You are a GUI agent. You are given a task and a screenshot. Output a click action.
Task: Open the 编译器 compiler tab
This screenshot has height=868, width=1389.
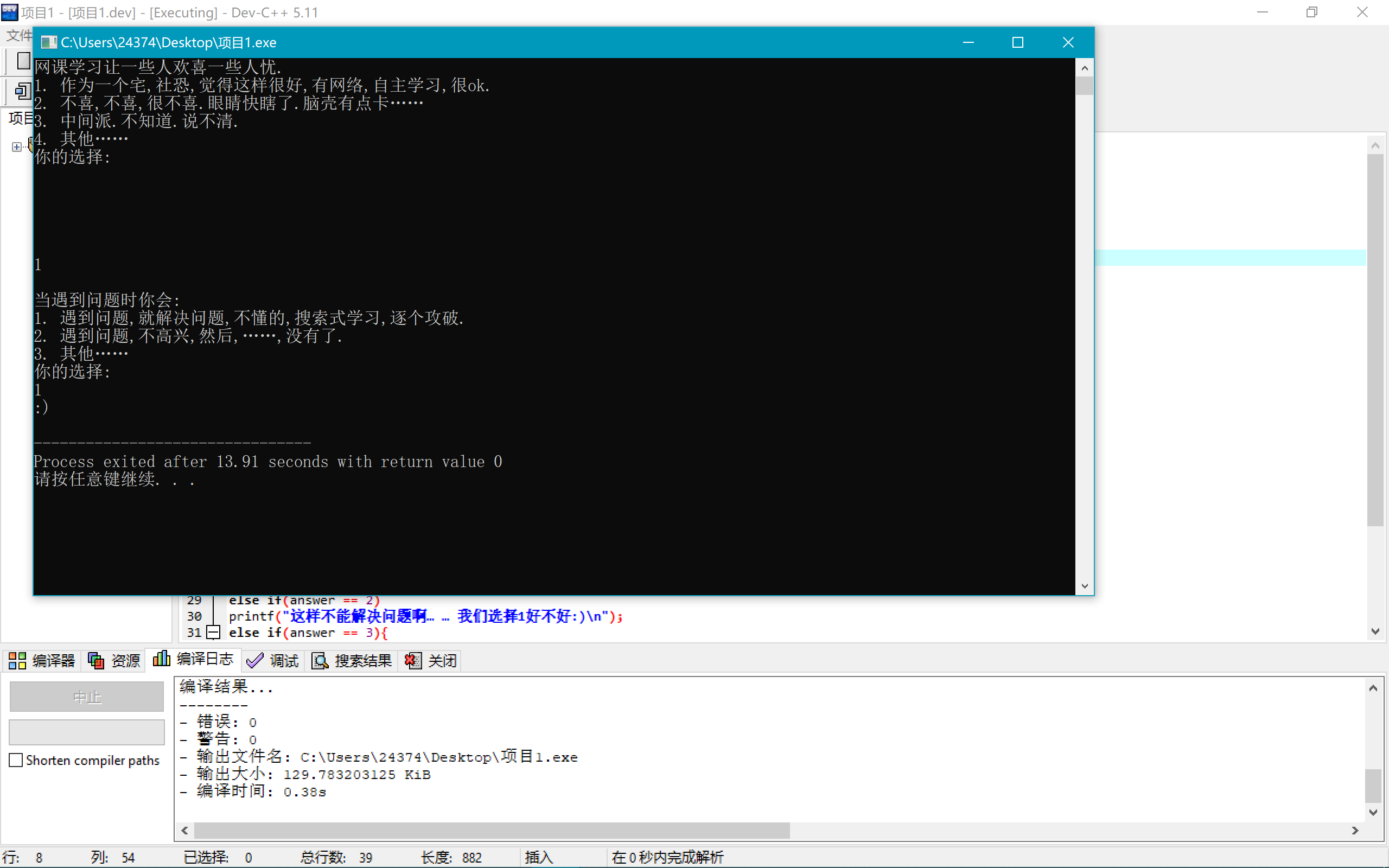tap(42, 661)
